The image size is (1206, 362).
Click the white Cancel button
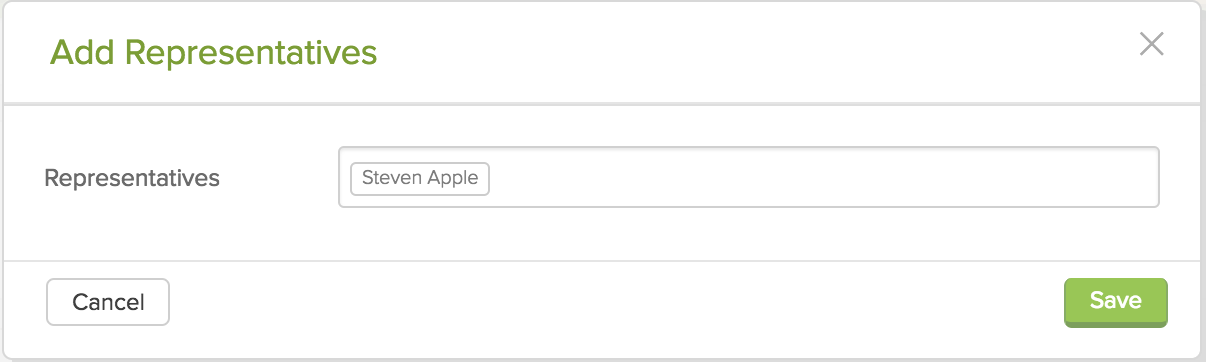pyautogui.click(x=108, y=302)
